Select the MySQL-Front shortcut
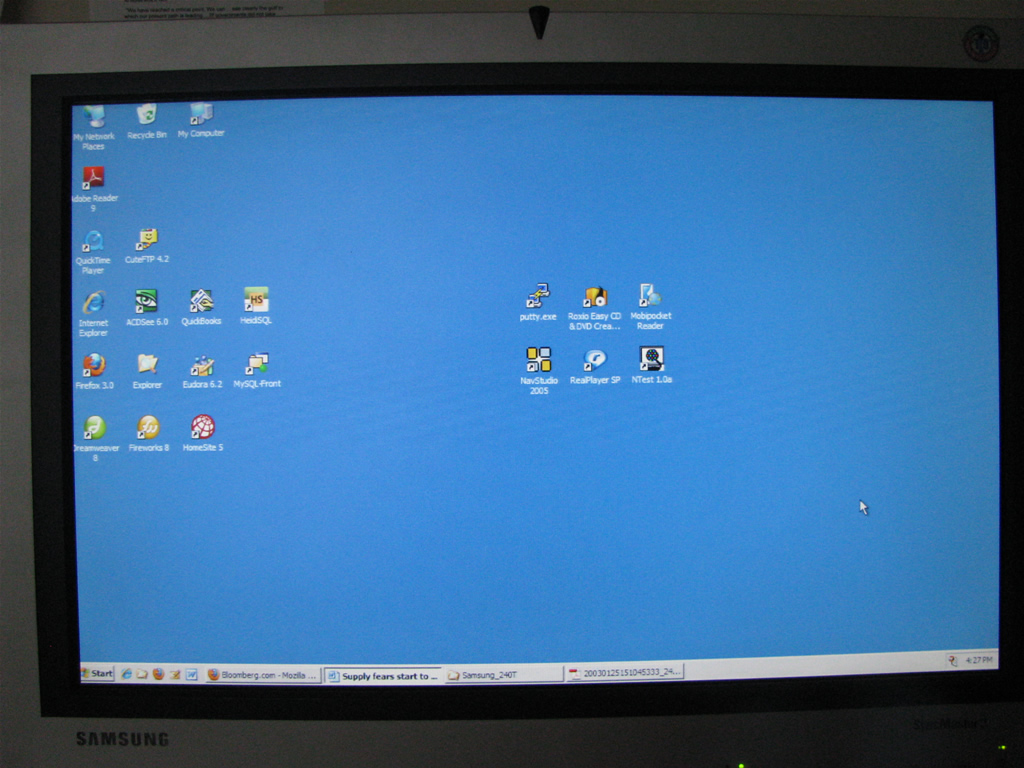This screenshot has height=768, width=1024. tap(257, 370)
